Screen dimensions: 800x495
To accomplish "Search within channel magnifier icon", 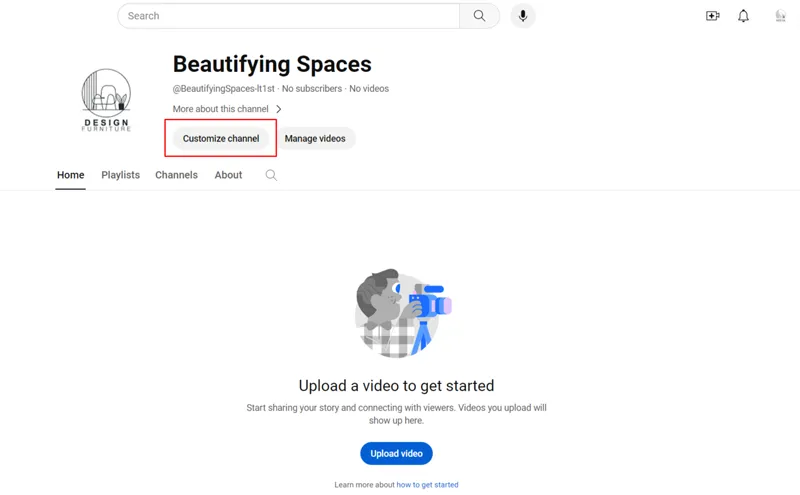I will [271, 175].
